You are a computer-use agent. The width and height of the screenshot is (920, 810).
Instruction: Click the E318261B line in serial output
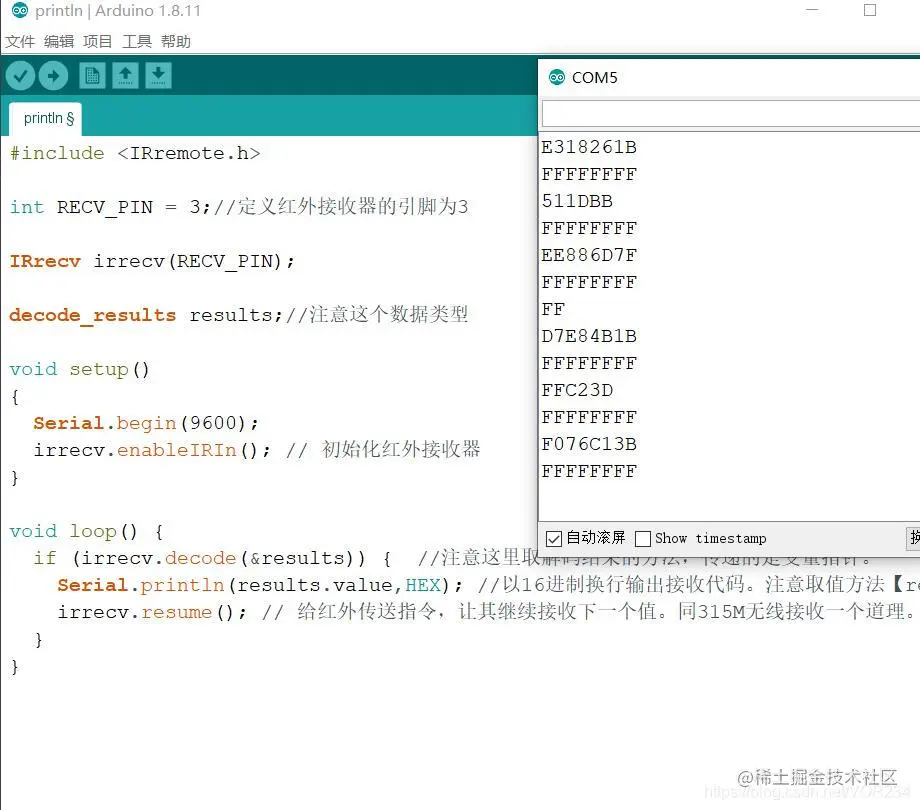pyautogui.click(x=588, y=147)
